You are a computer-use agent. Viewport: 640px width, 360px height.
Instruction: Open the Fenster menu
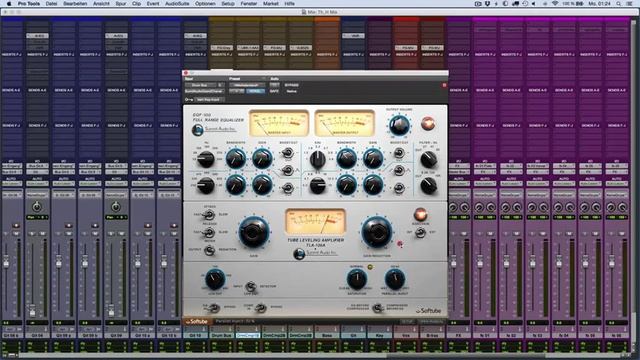249,4
